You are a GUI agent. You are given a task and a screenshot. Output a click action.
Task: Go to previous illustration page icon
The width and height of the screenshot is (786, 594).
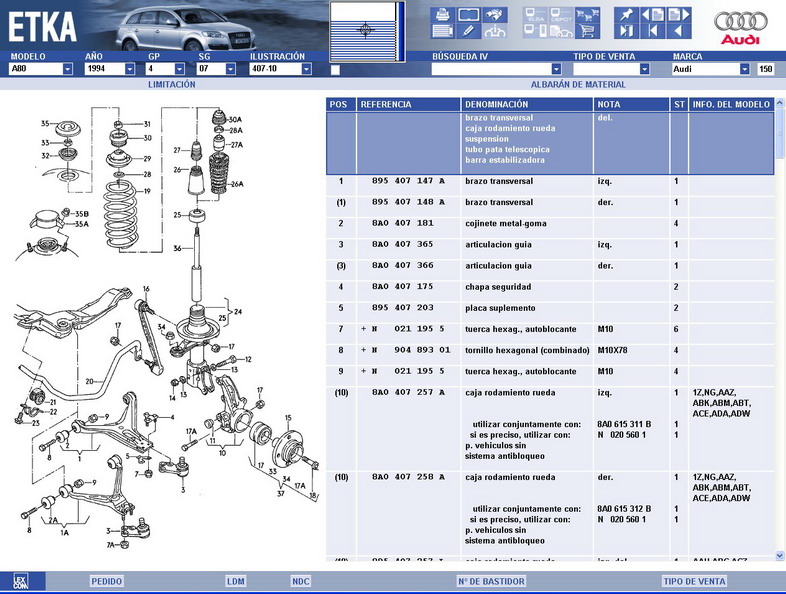(x=653, y=15)
